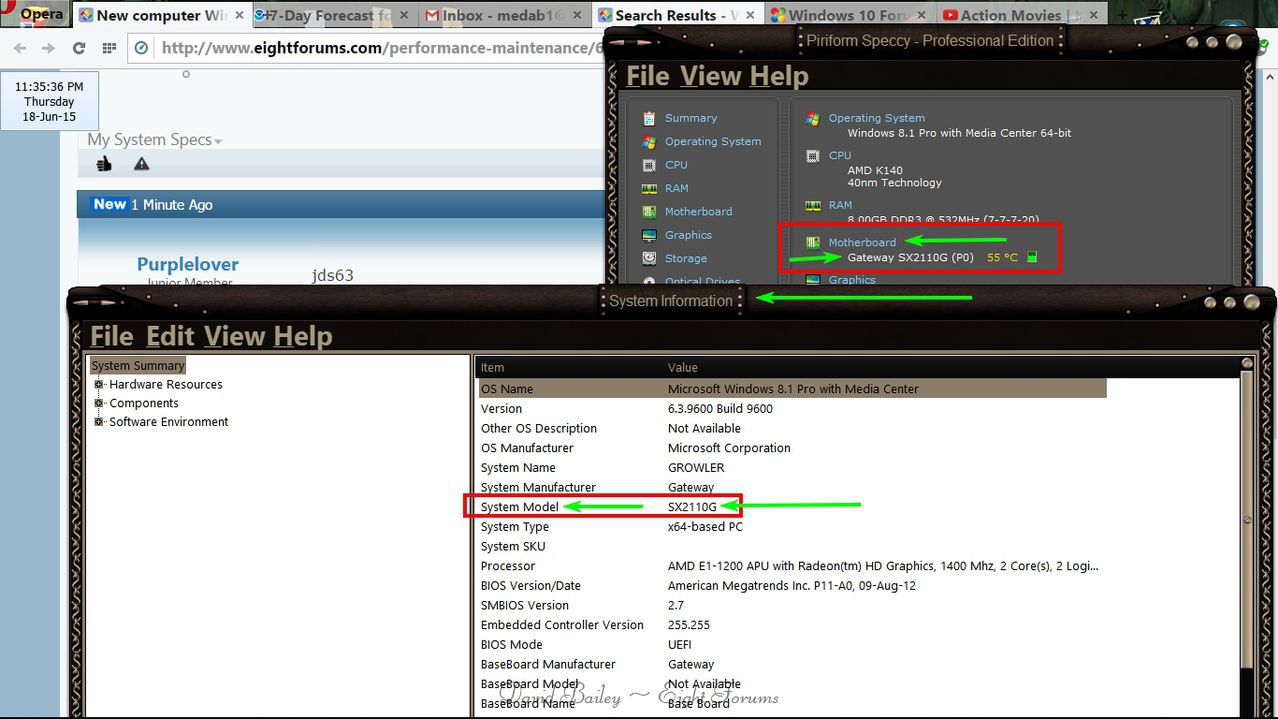Image resolution: width=1278 pixels, height=719 pixels.
Task: Open the Speed Dial grid icon
Action: tap(109, 48)
